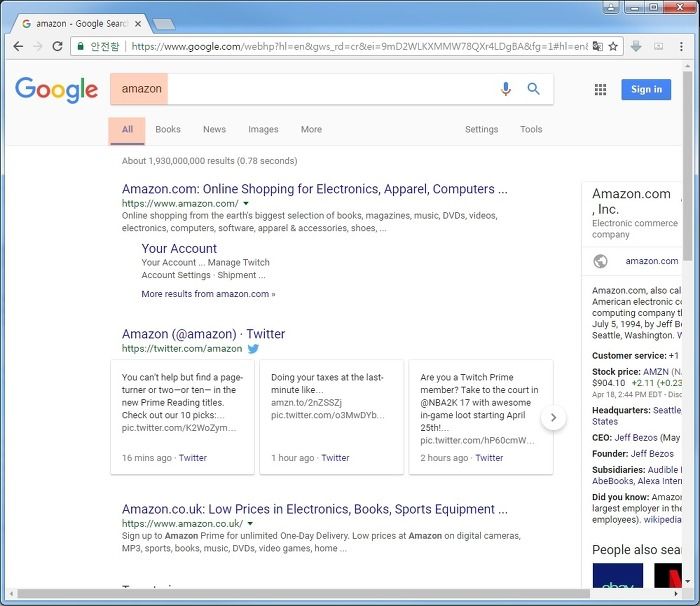This screenshot has width=700, height=606.
Task: Click the https://twitter.com/amazon URL text
Action: (182, 349)
